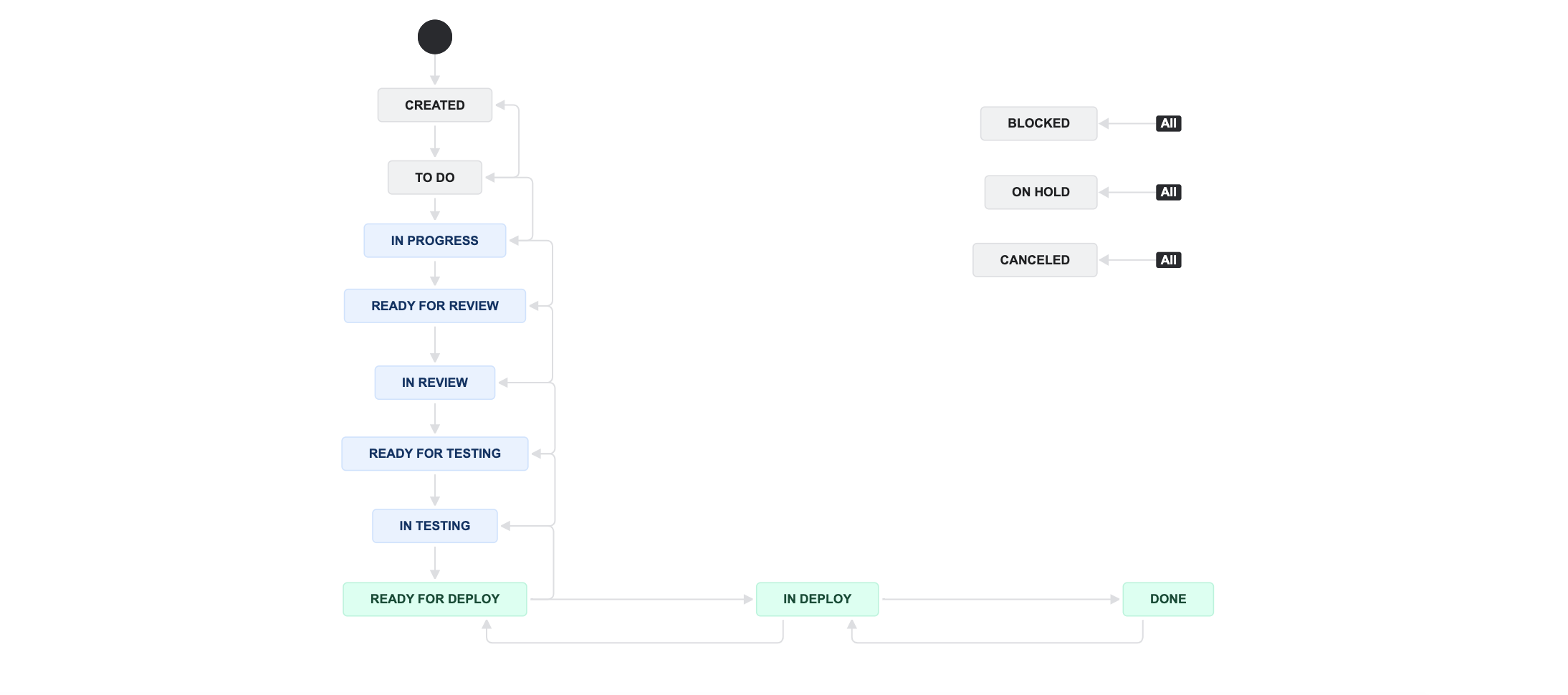Select the DONE status node
This screenshot has width=1568, height=695.
pos(1168,599)
